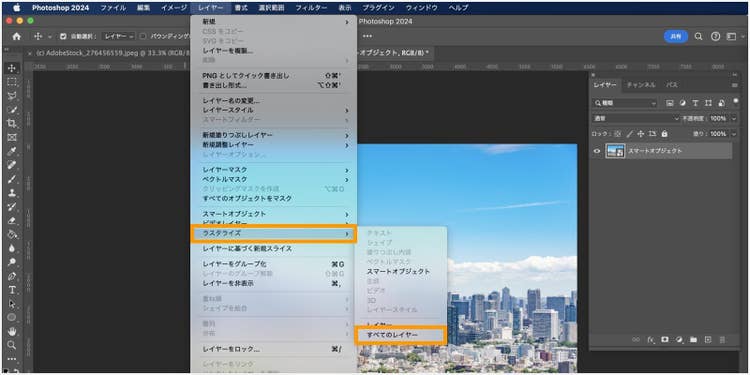The width and height of the screenshot is (750, 375).
Task: Select the Type tool
Action: 12,290
